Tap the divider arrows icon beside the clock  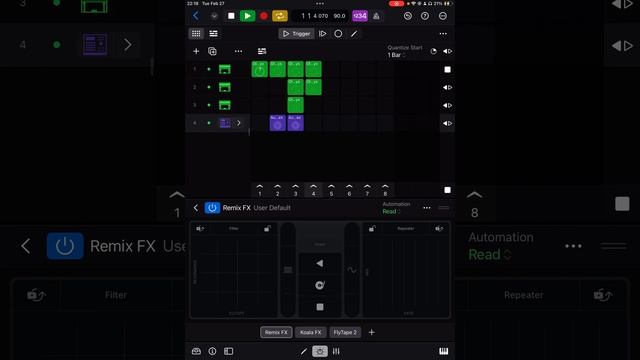(x=447, y=51)
